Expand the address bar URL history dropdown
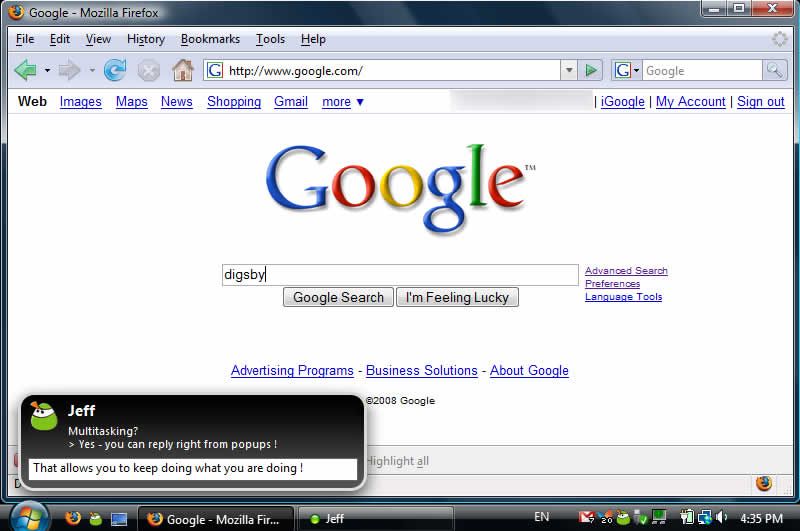Viewport: 800px width, 531px height. (x=569, y=70)
